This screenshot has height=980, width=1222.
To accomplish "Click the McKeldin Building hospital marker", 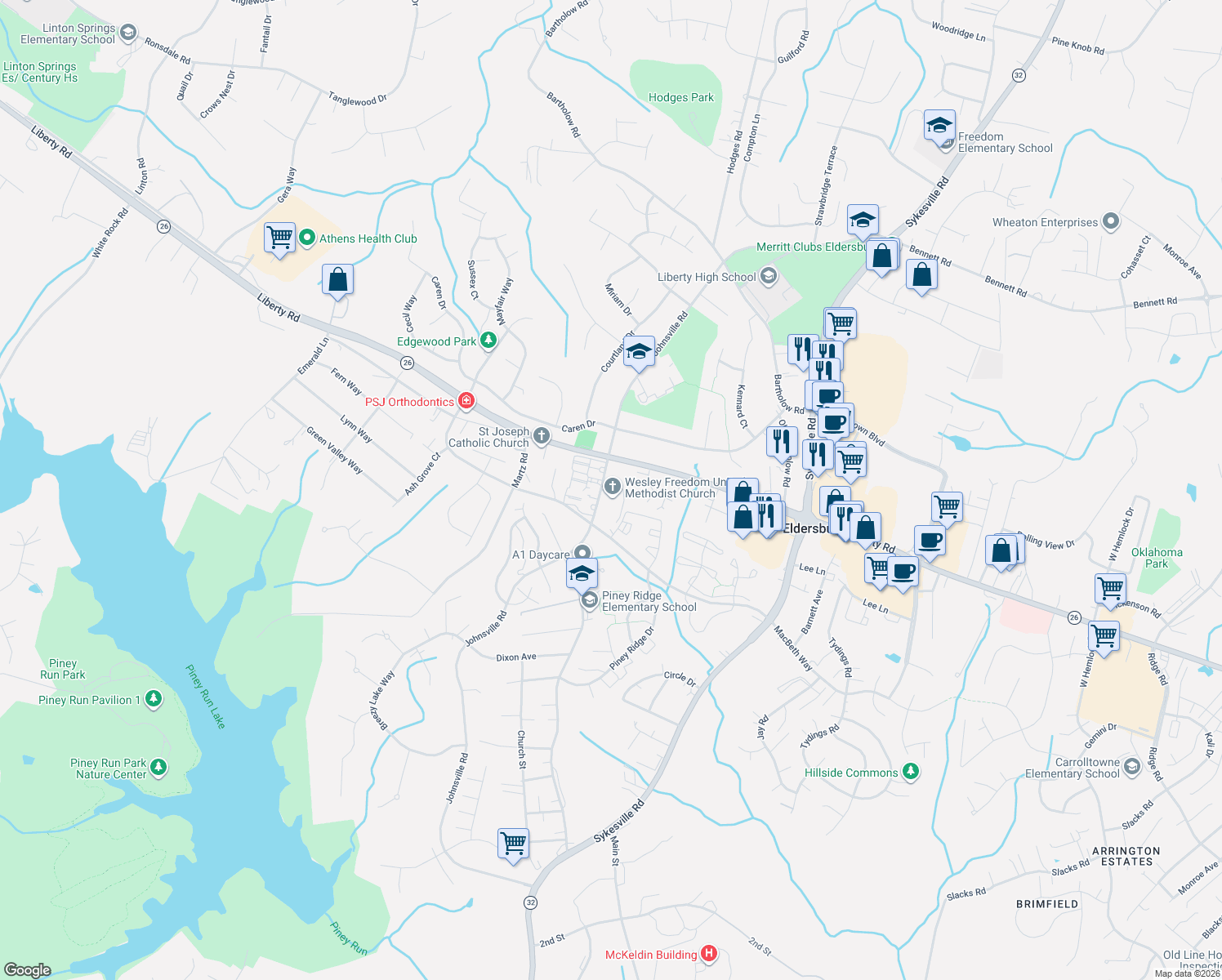I will click(x=709, y=953).
